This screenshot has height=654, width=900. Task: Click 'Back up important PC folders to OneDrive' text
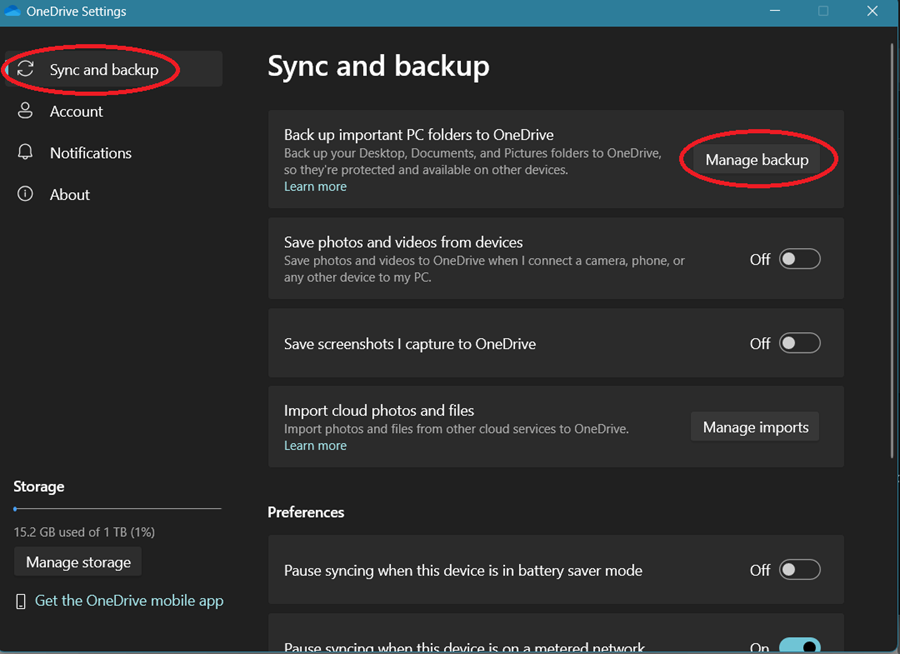[x=419, y=134]
